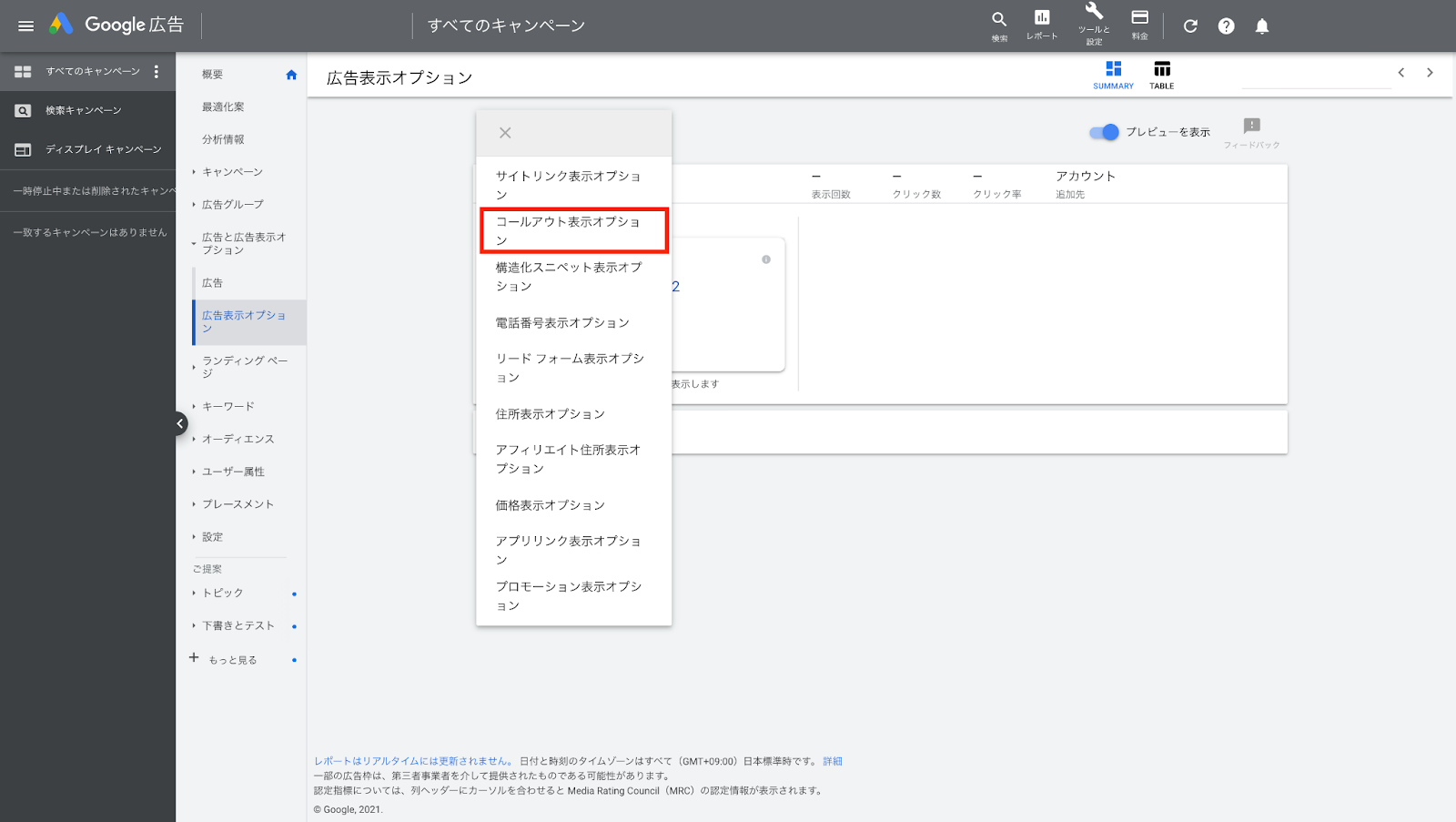Viewport: 1456px width, 822px height.
Task: Select サイトリンク表示オプション from menu
Action: coord(573,185)
